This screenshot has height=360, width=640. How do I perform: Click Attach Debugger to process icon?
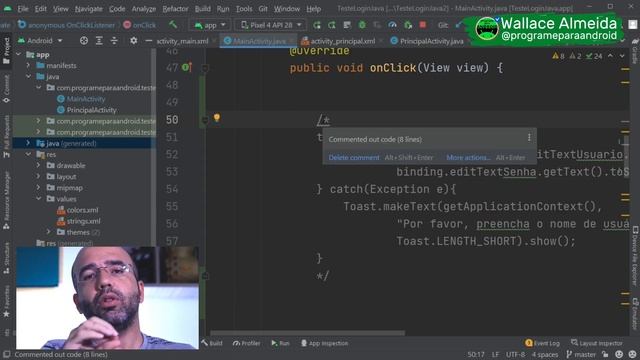408,25
